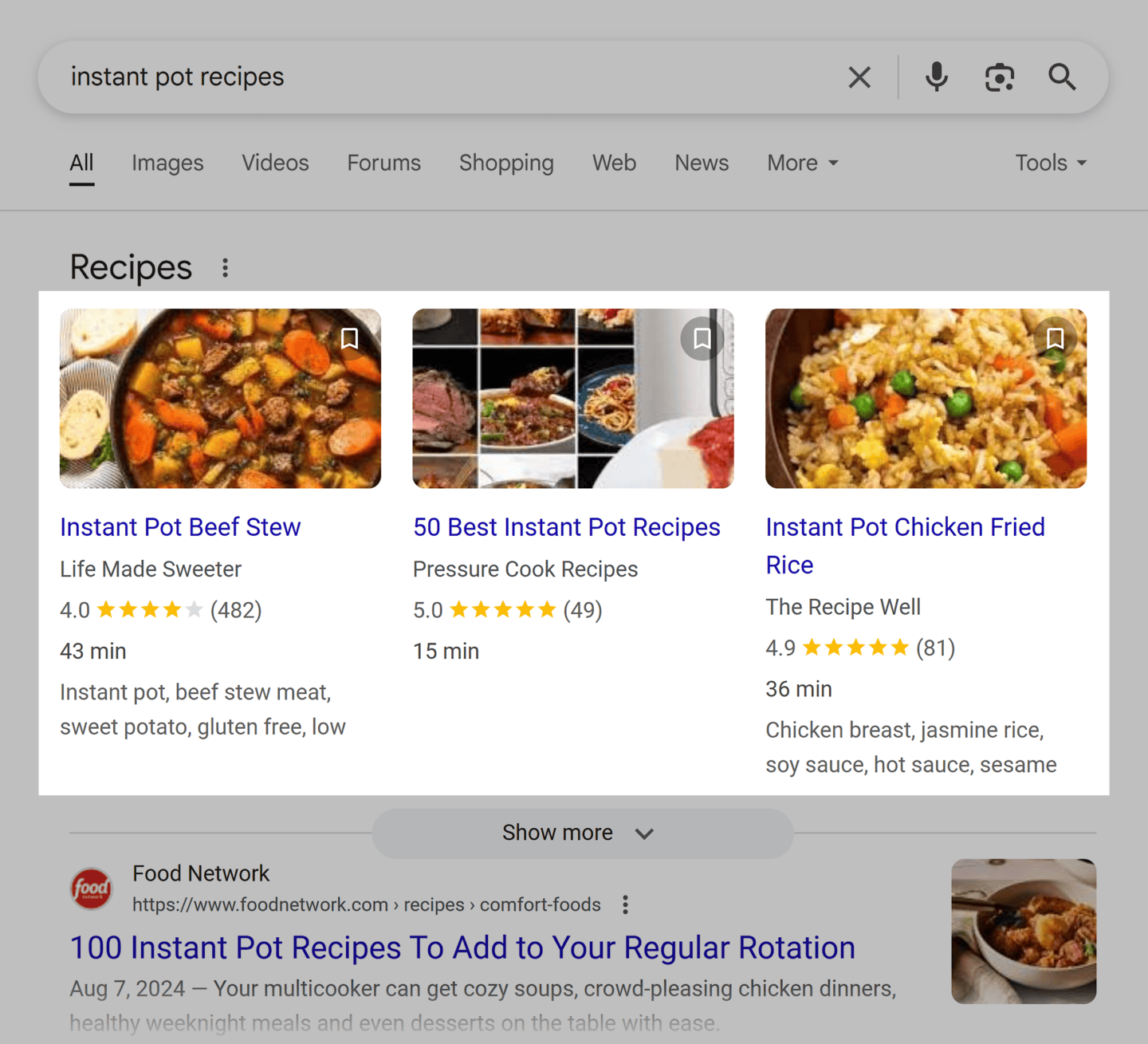
Task: Open the Instant Pot Beef Stew link
Action: [180, 527]
